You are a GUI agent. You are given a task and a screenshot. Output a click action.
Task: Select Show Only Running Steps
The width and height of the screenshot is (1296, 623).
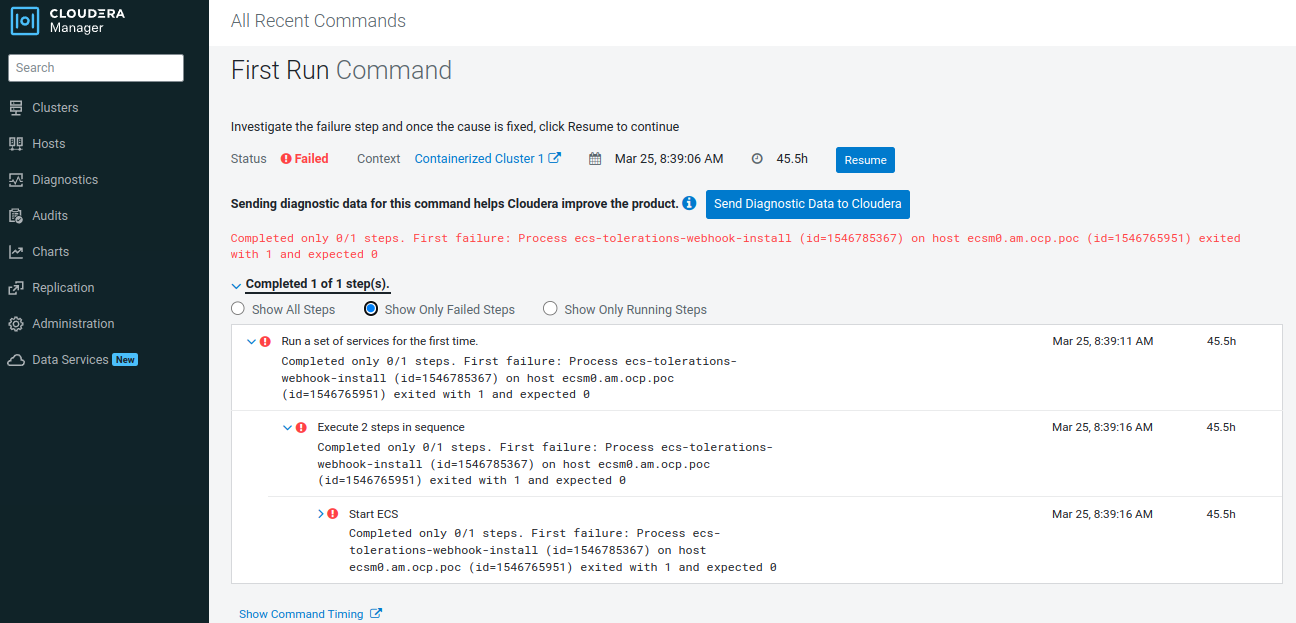(x=550, y=309)
